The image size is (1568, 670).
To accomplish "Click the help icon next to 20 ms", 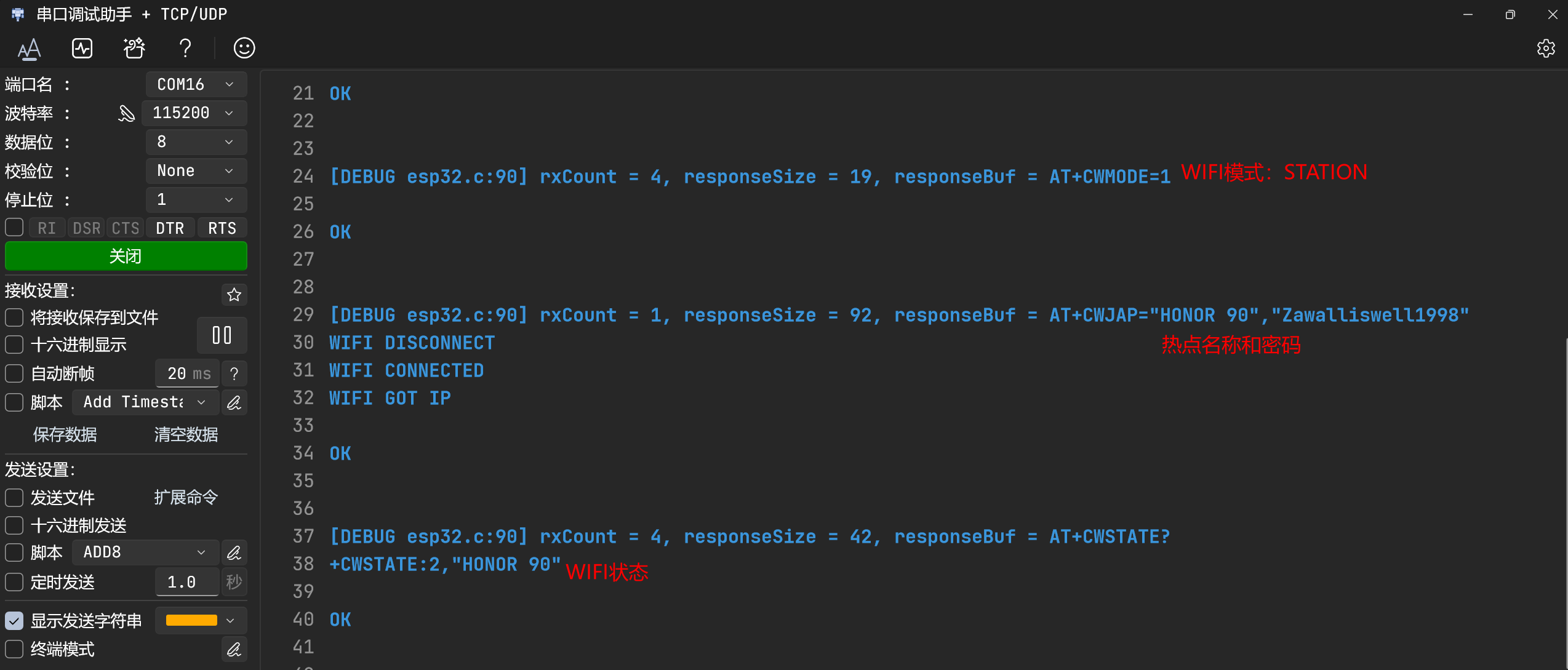I will [x=234, y=373].
